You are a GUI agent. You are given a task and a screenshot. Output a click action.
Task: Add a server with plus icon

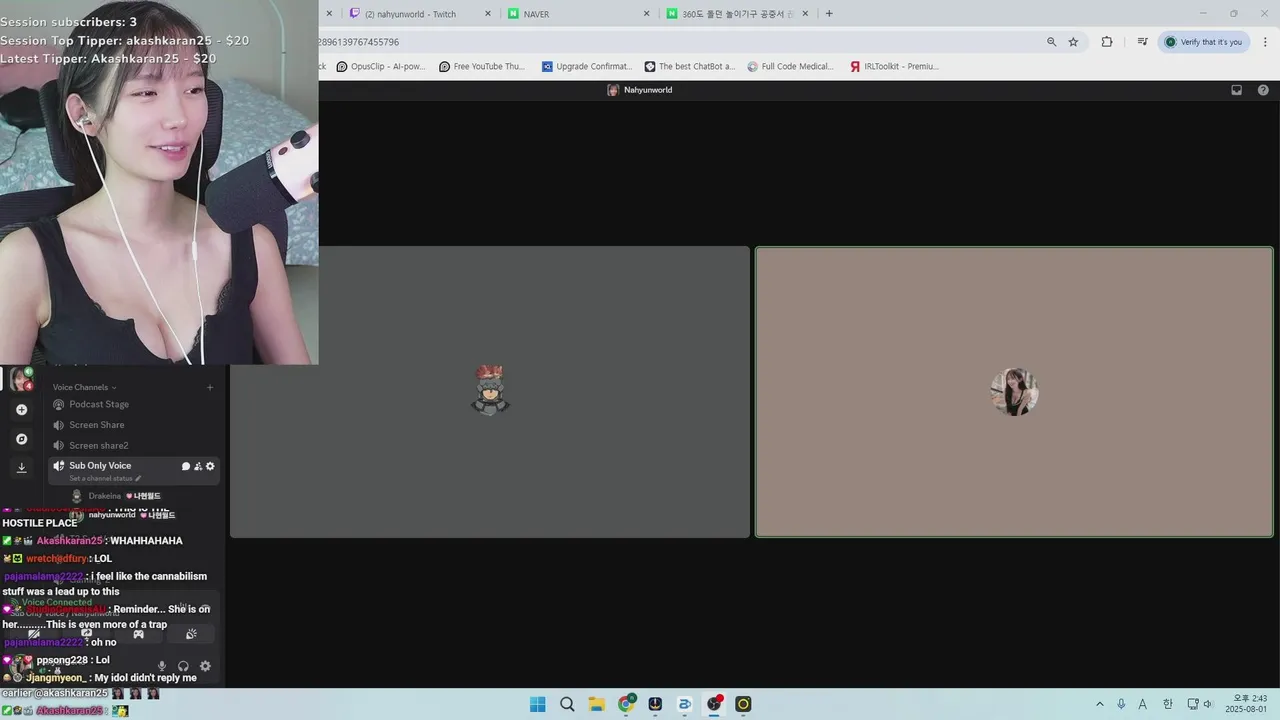[21, 410]
